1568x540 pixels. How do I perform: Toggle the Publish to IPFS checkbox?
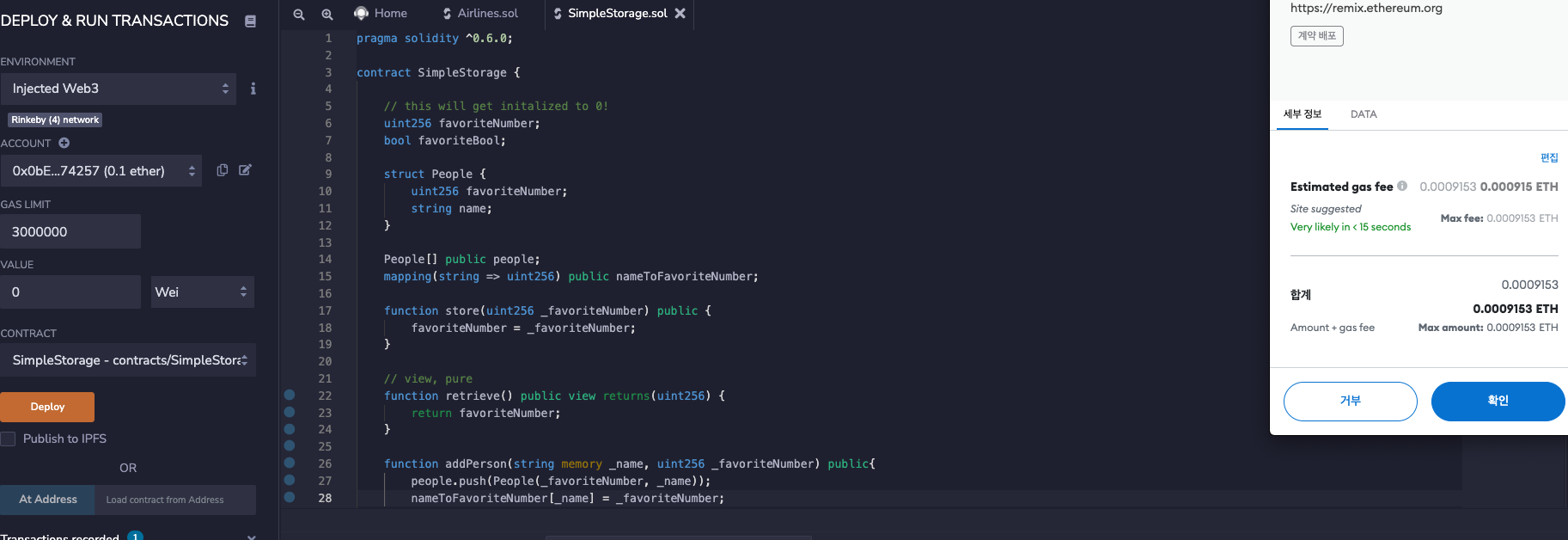click(x=8, y=439)
